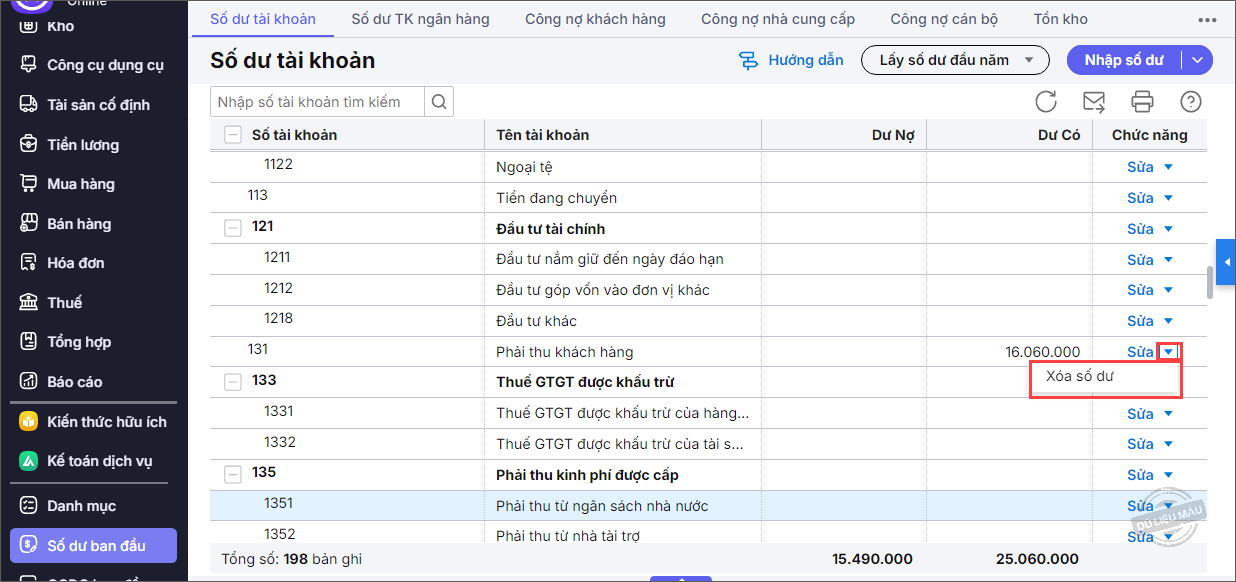This screenshot has height=582, width=1236.
Task: Click the printer icon
Action: coord(1142,101)
